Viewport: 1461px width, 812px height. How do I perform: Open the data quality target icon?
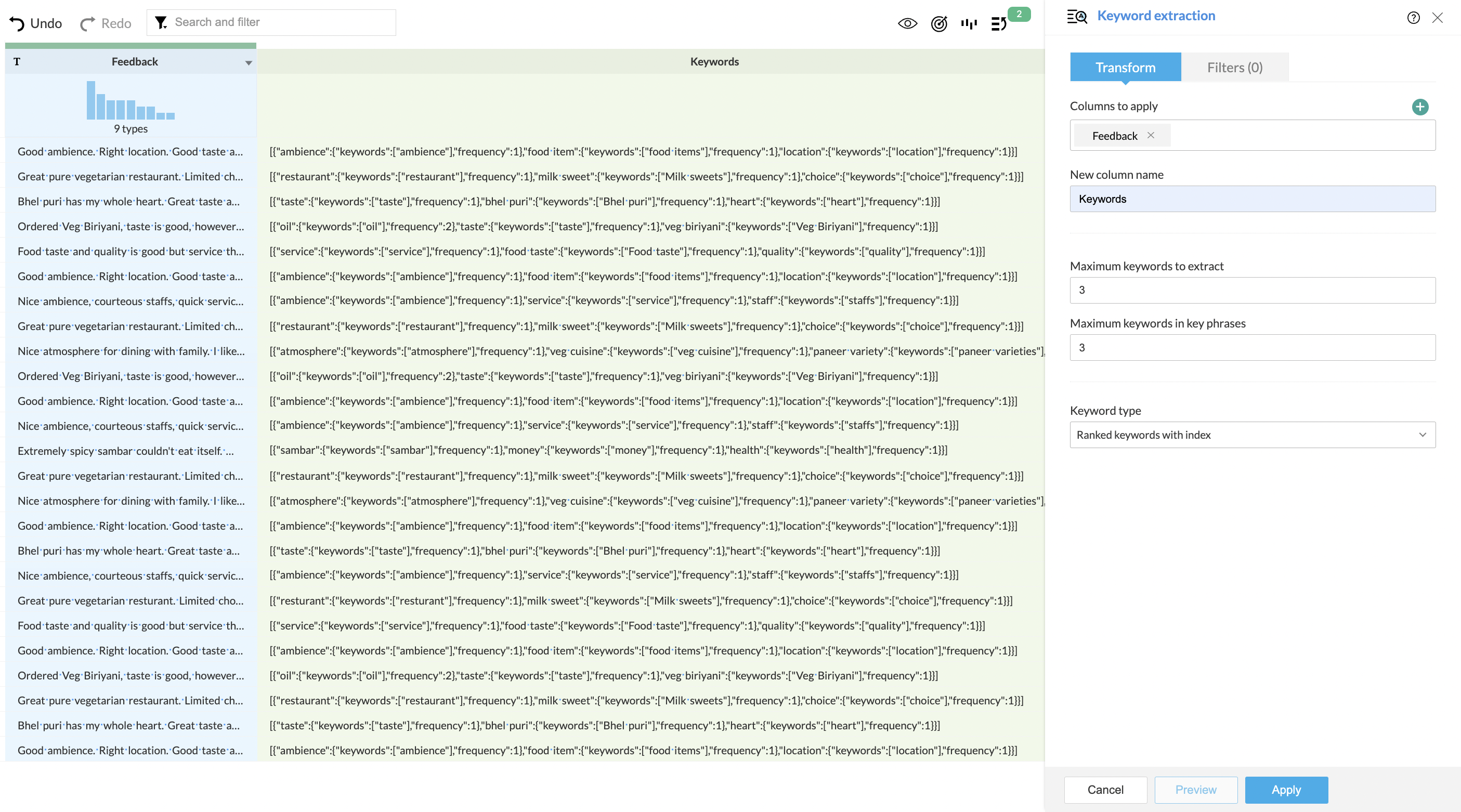click(939, 23)
